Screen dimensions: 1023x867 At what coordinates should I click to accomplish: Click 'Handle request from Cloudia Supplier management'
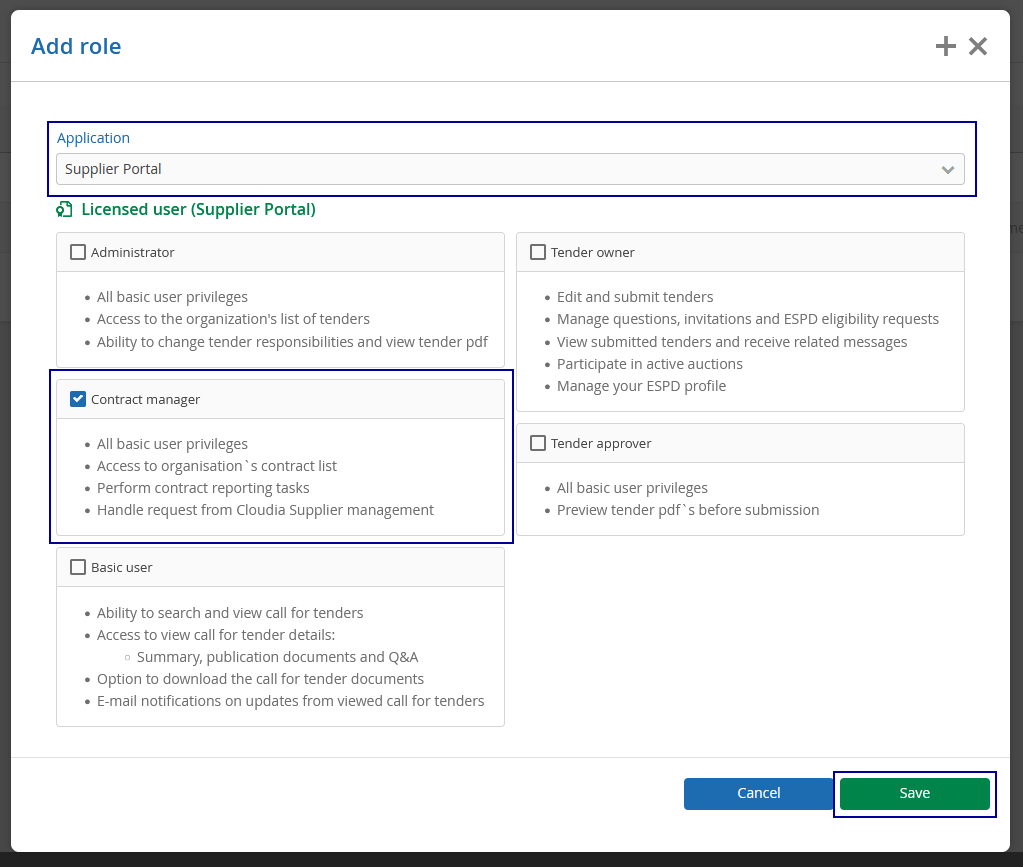pos(265,510)
